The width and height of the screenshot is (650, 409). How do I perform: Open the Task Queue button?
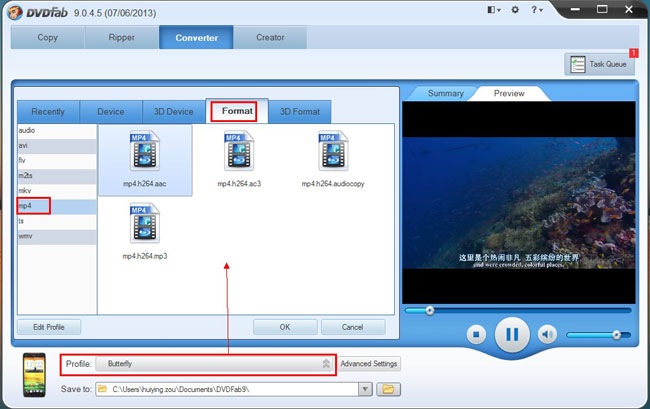click(599, 64)
